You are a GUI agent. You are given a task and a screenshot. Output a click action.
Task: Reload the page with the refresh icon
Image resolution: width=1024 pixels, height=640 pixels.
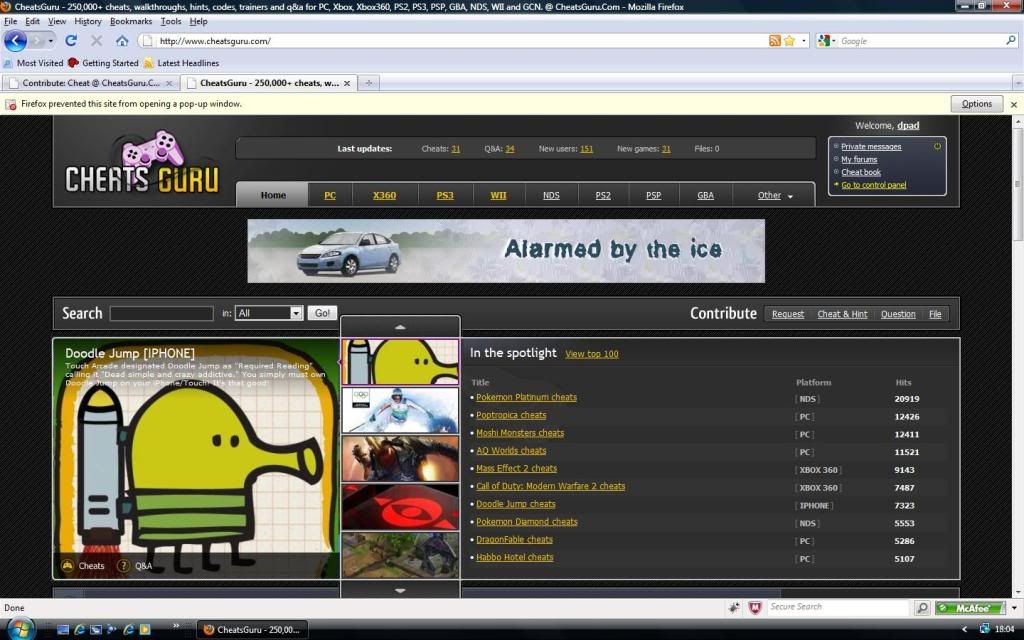(71, 40)
